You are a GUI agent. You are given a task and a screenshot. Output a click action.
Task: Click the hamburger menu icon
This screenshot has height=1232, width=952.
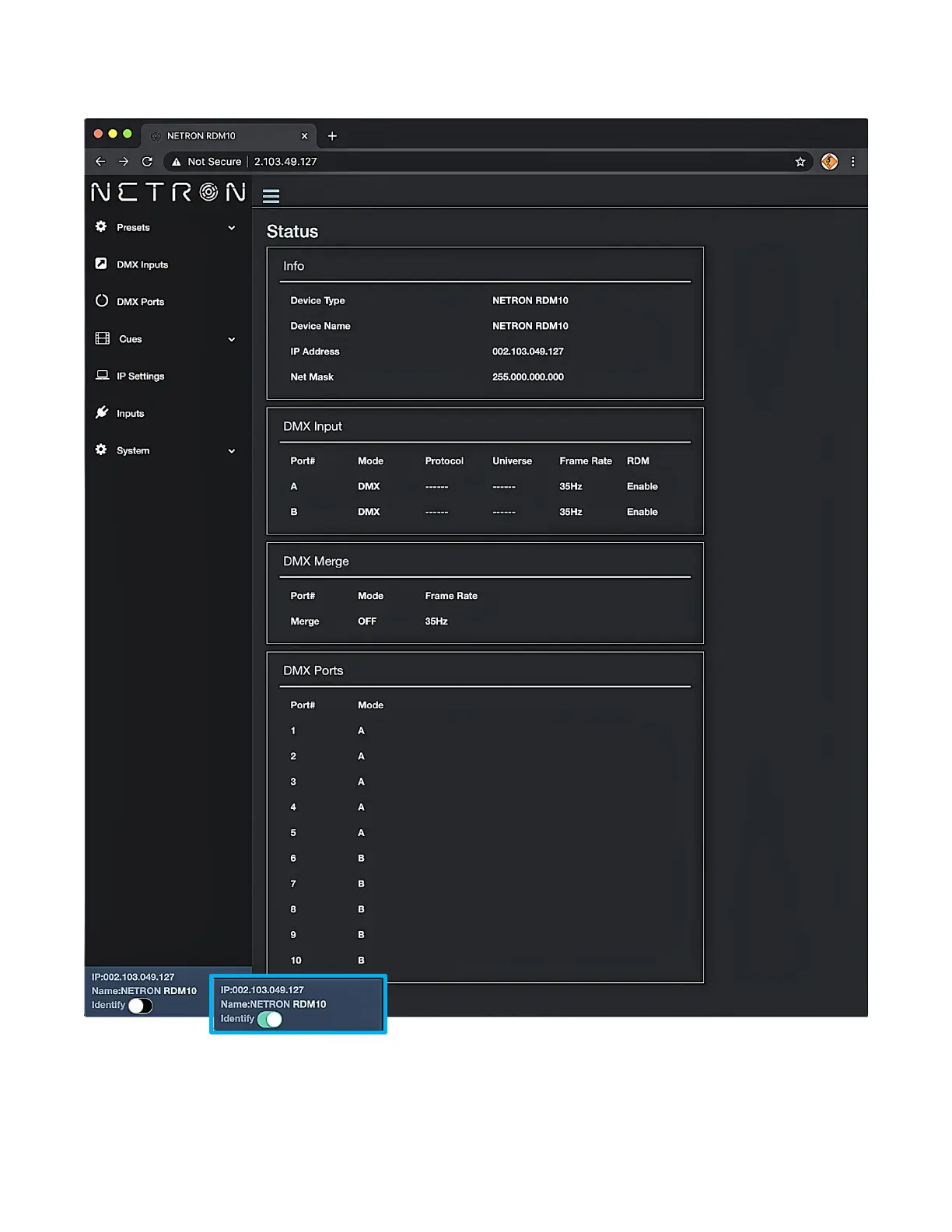click(271, 196)
